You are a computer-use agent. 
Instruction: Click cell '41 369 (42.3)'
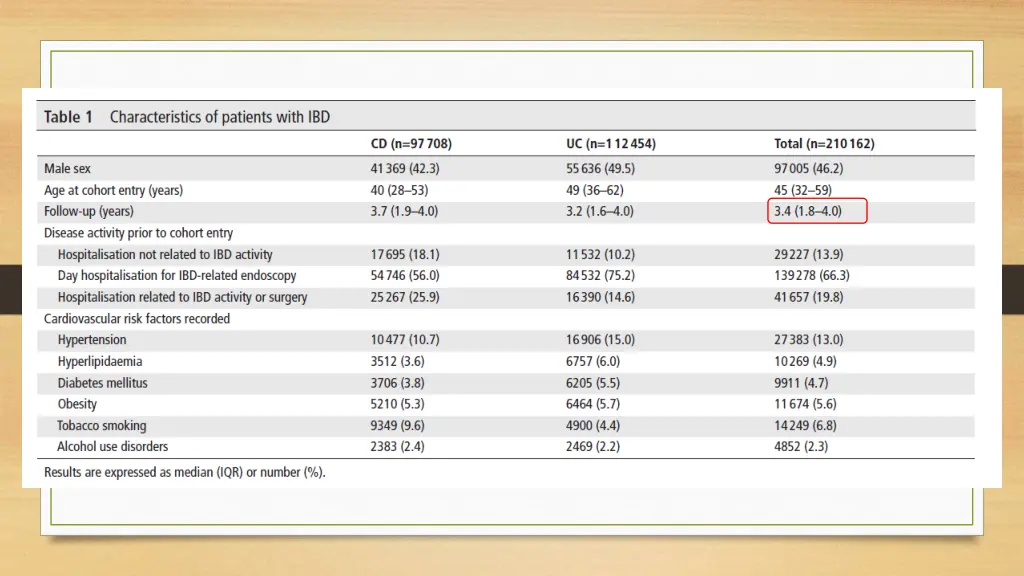pos(405,168)
